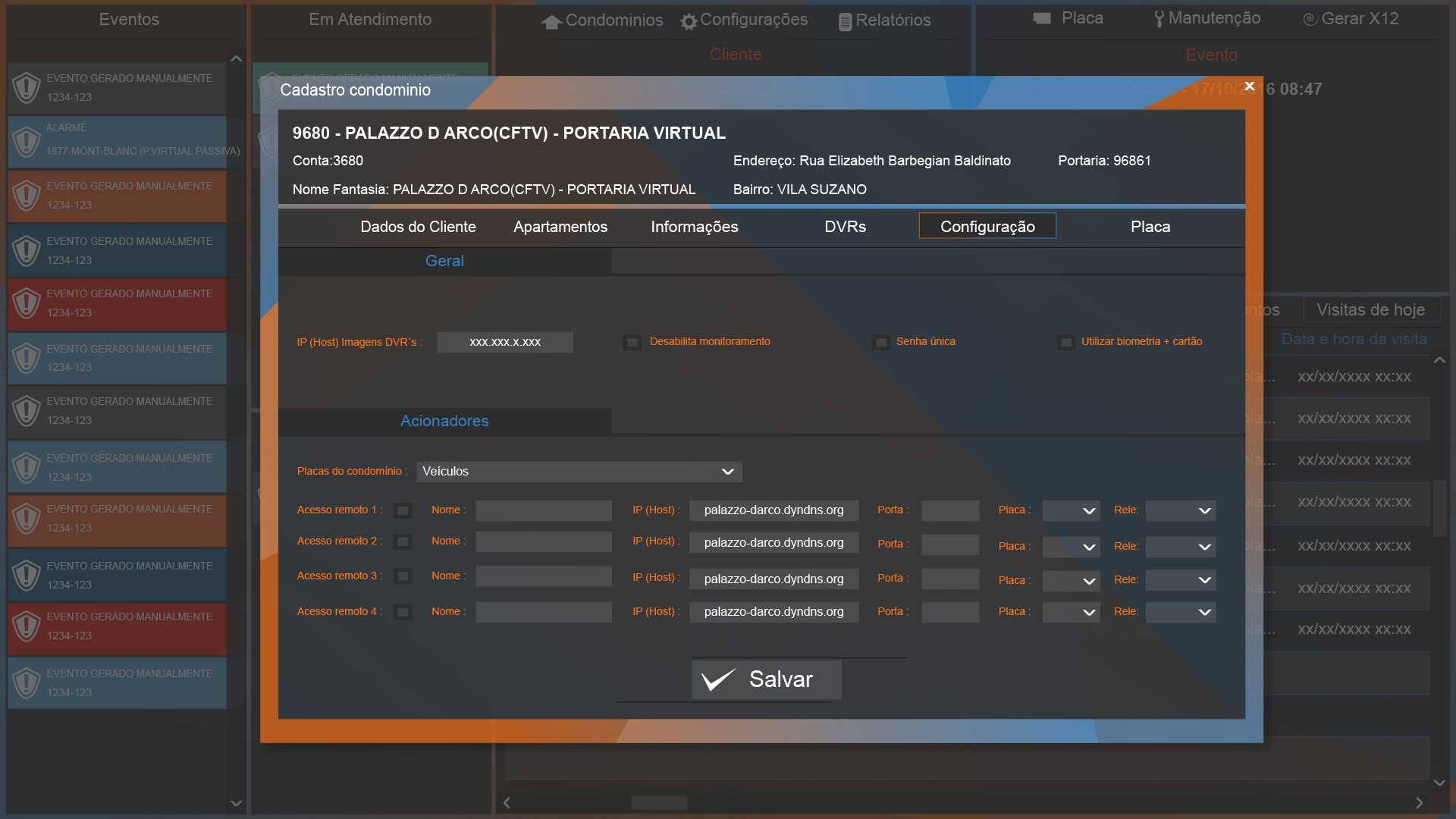Click shield icon of first Eventos entry

click(27, 88)
